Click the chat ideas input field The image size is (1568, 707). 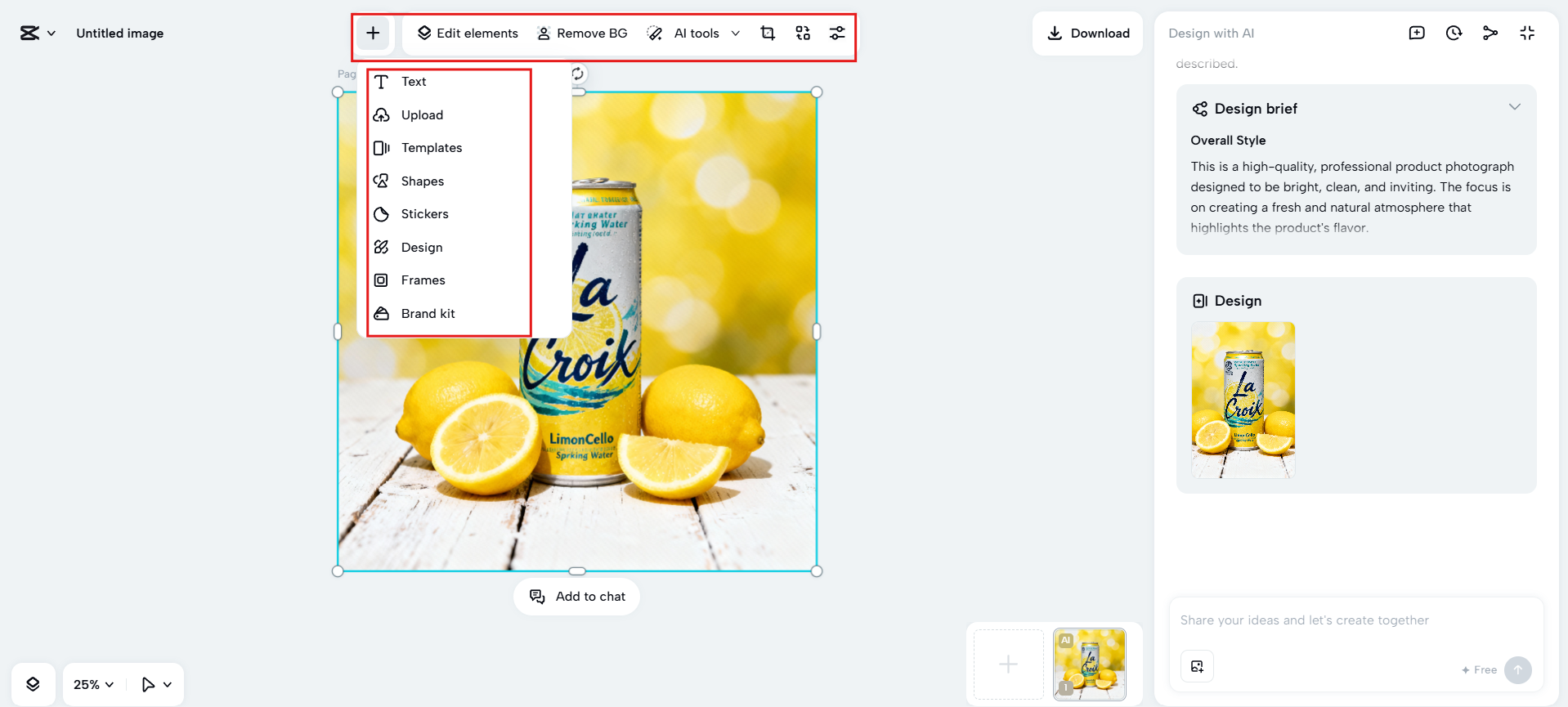(x=1341, y=620)
